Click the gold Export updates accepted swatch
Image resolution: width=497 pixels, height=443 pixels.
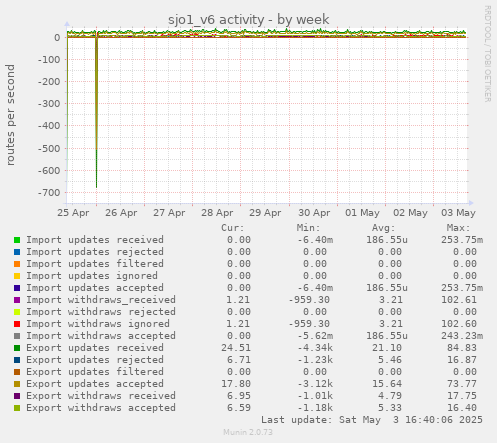click(x=17, y=384)
